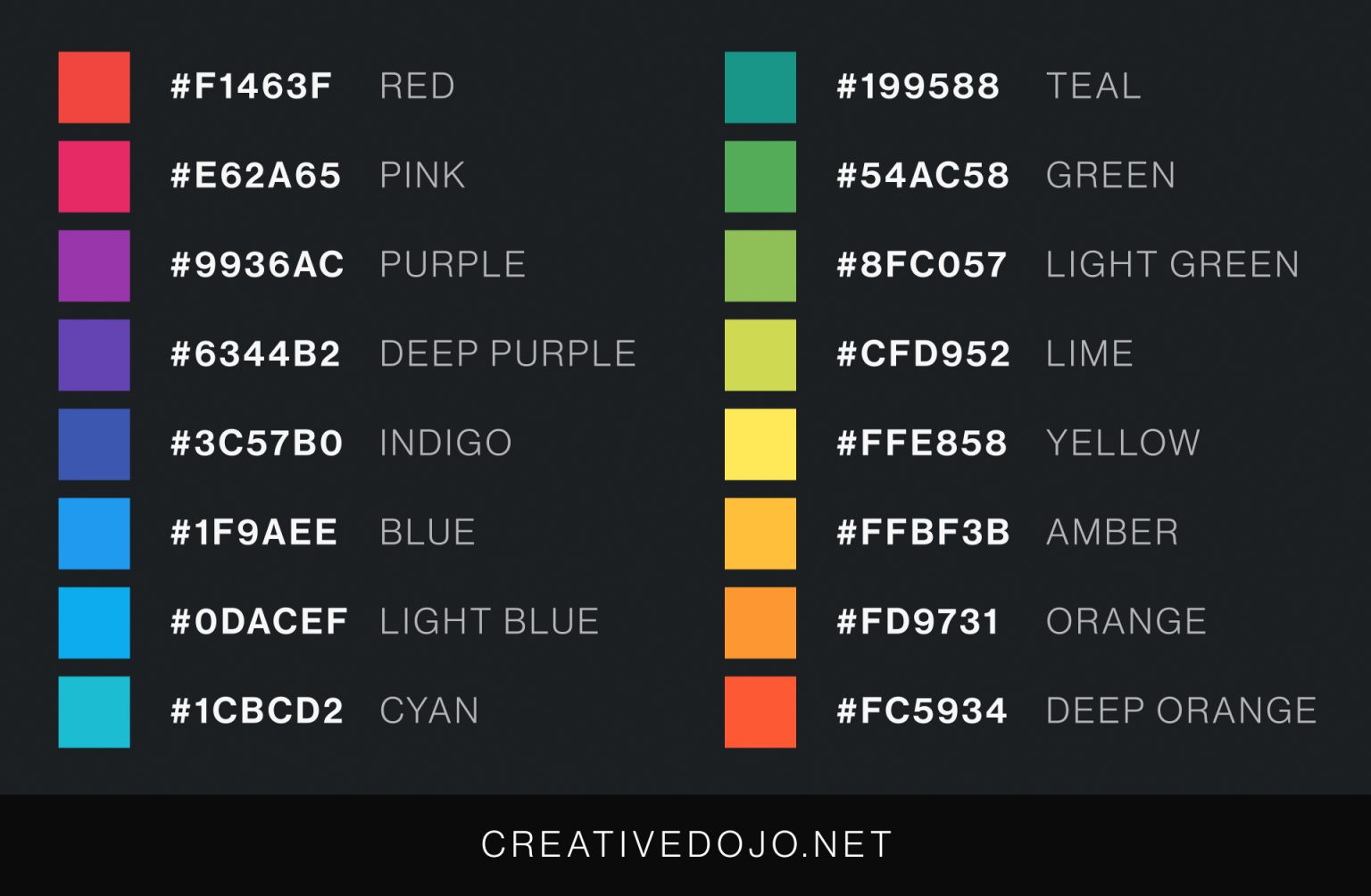The height and width of the screenshot is (896, 1371).
Task: Select the #FD9731 hex value text
Action: pos(918,622)
